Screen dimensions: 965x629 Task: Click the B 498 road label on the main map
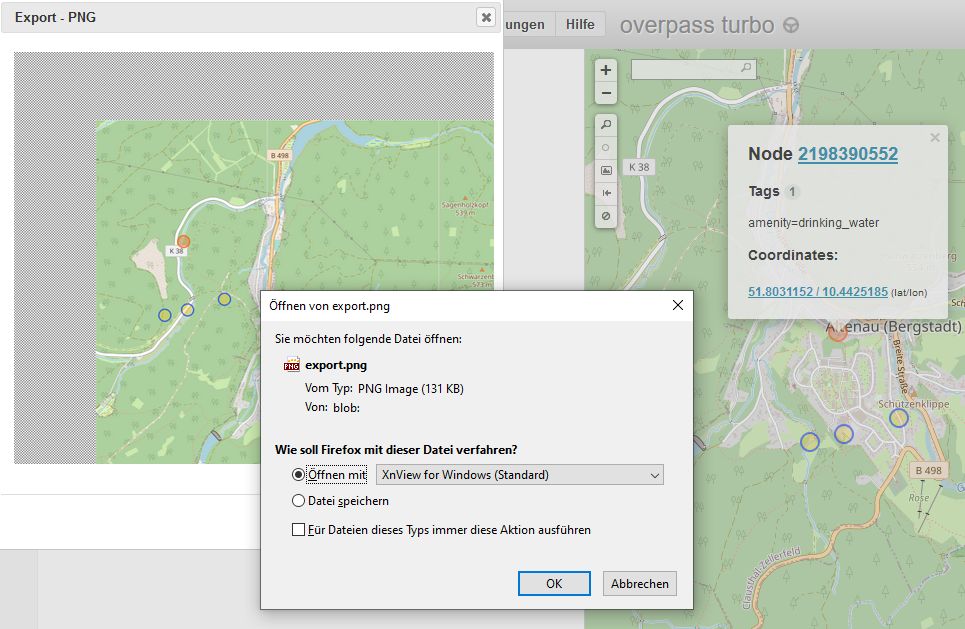coord(928,471)
